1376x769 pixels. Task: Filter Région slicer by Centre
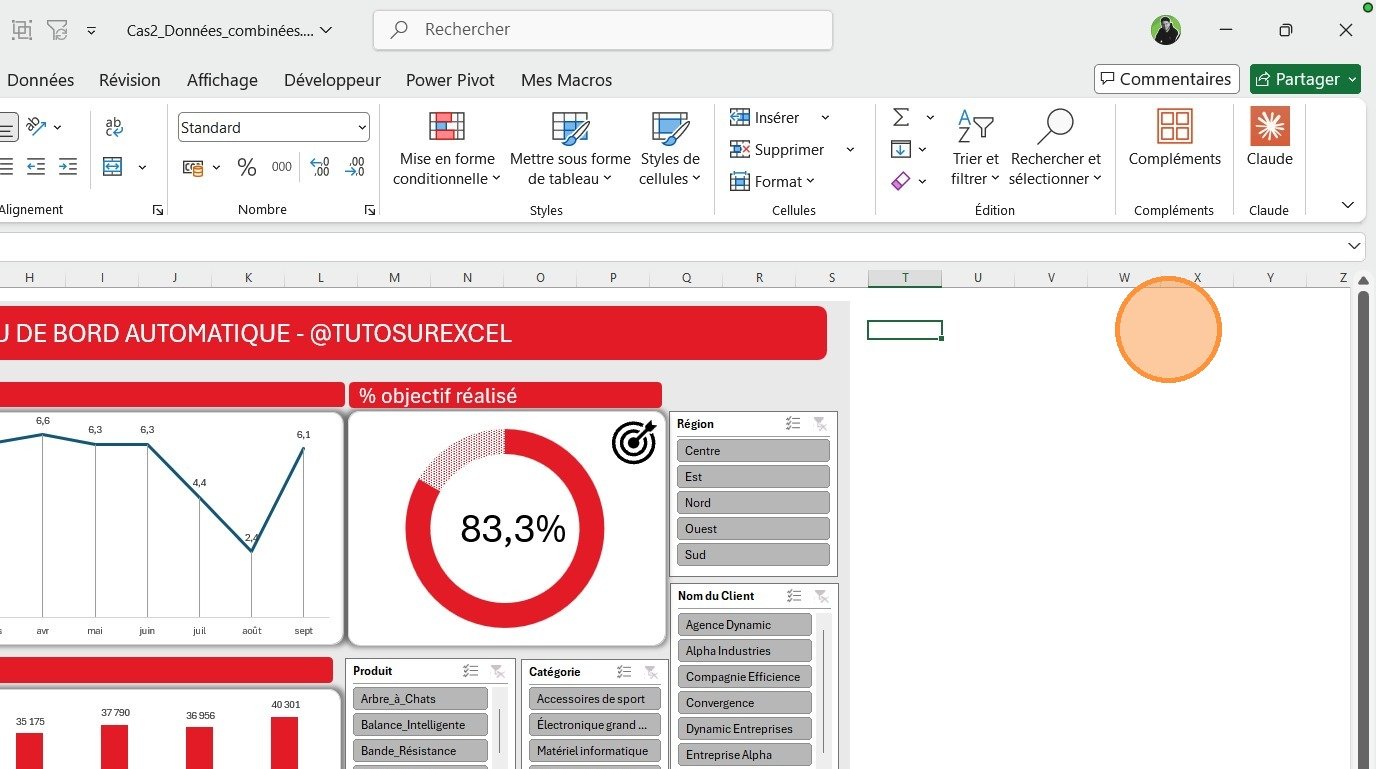(753, 451)
